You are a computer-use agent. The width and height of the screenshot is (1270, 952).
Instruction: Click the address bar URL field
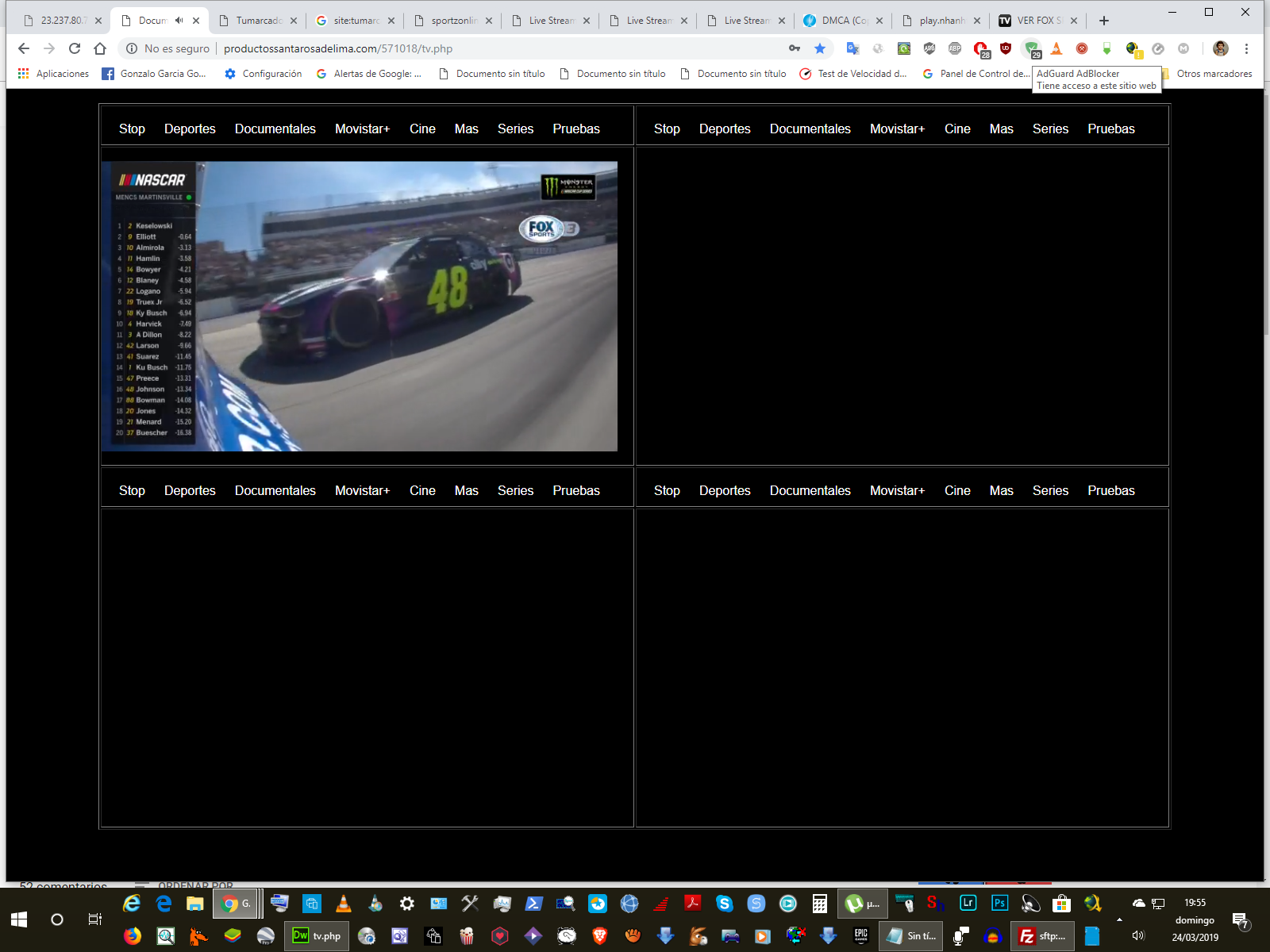pos(476,48)
